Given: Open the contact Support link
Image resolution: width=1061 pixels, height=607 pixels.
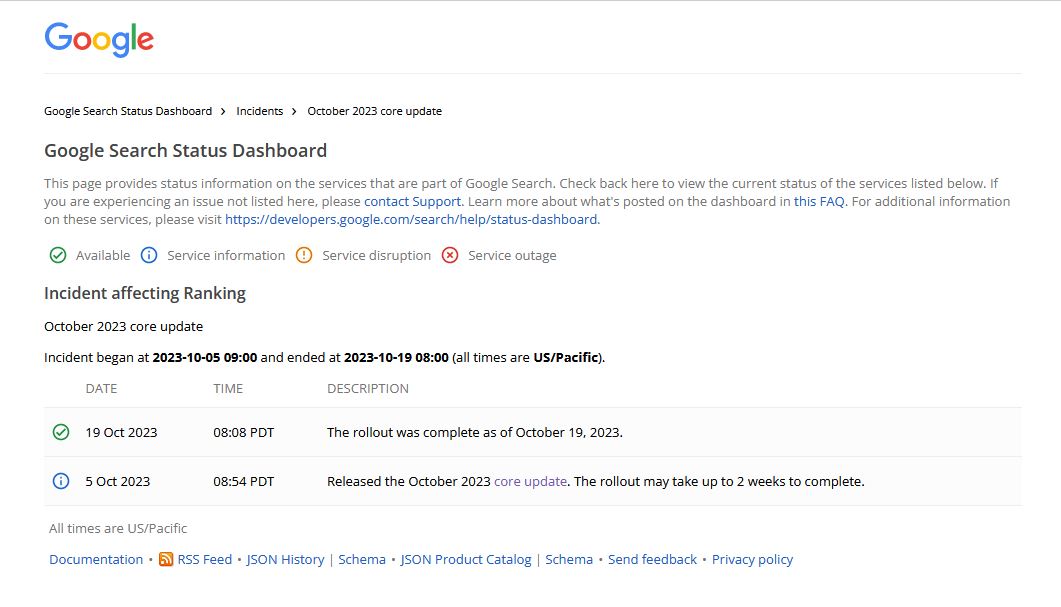Looking at the screenshot, I should (412, 201).
